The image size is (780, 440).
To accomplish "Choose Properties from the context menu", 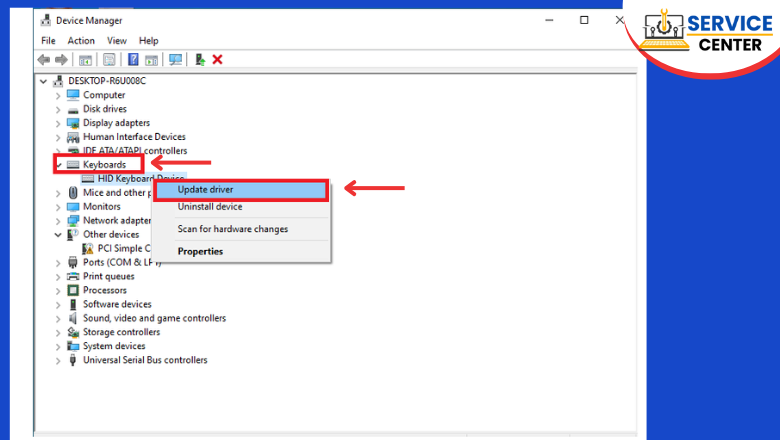I will [x=241, y=252].
